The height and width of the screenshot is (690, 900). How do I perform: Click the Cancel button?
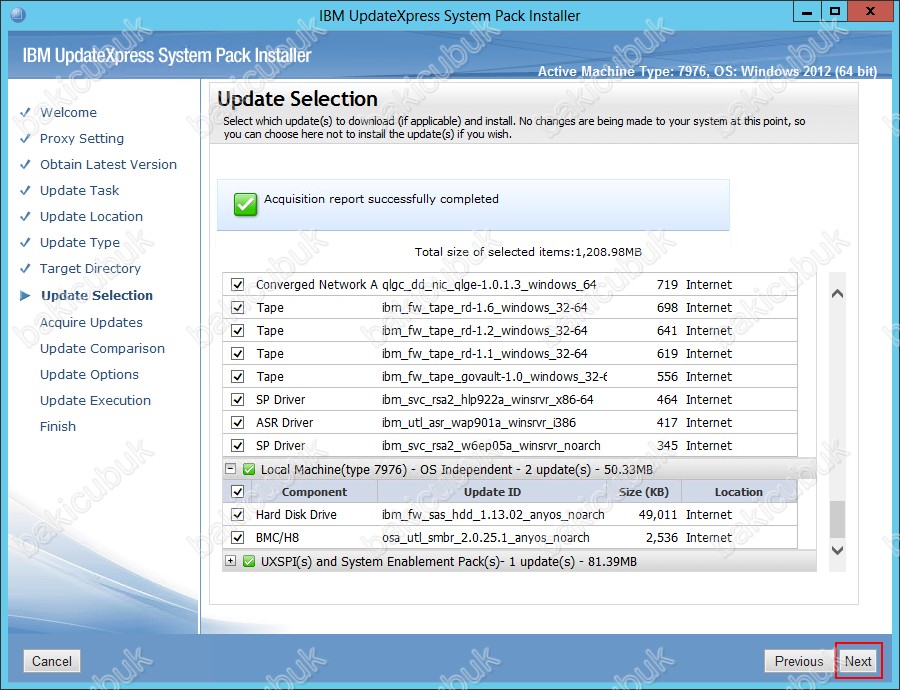pos(52,661)
